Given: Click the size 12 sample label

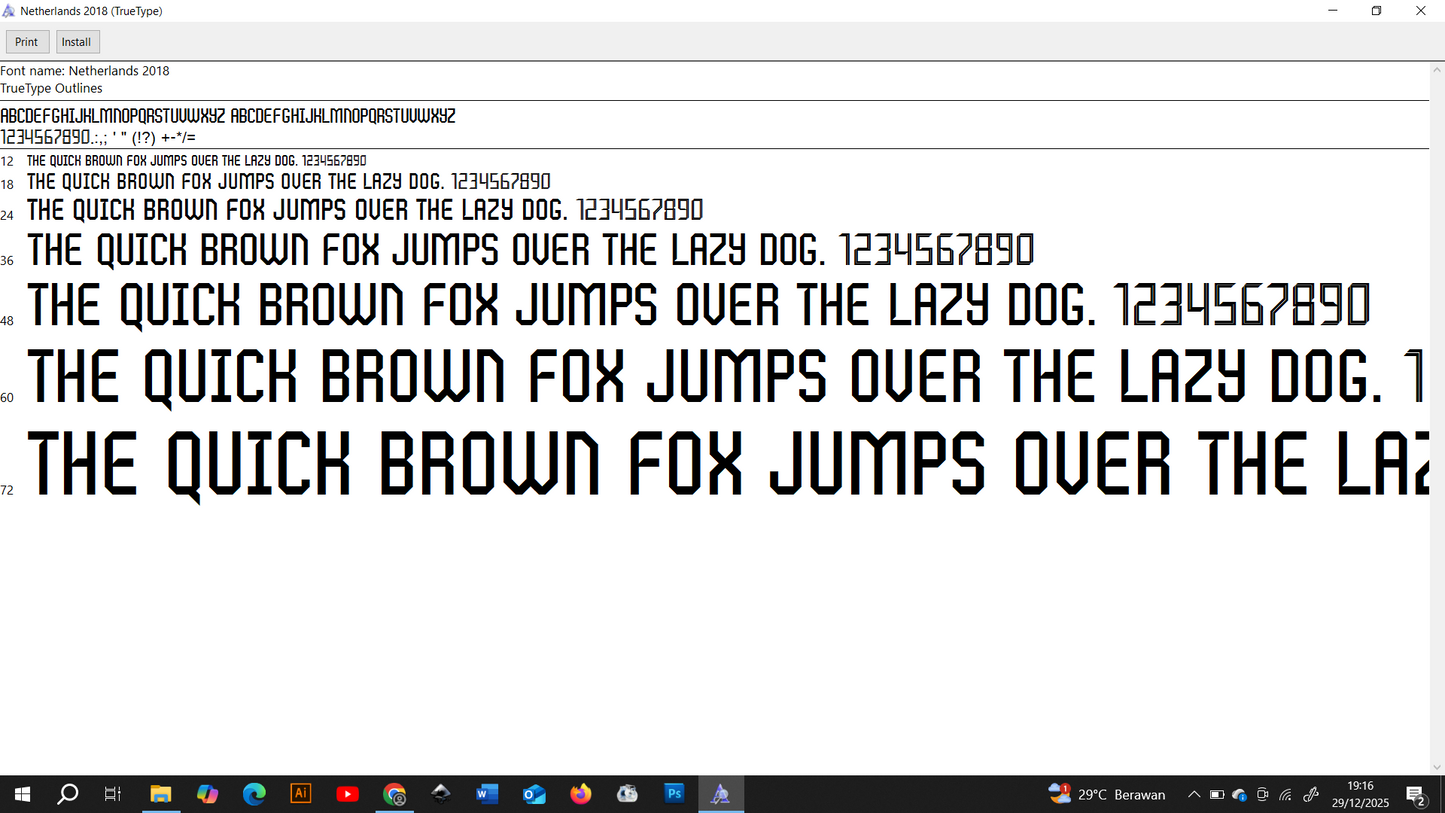Looking at the screenshot, I should (x=7, y=161).
